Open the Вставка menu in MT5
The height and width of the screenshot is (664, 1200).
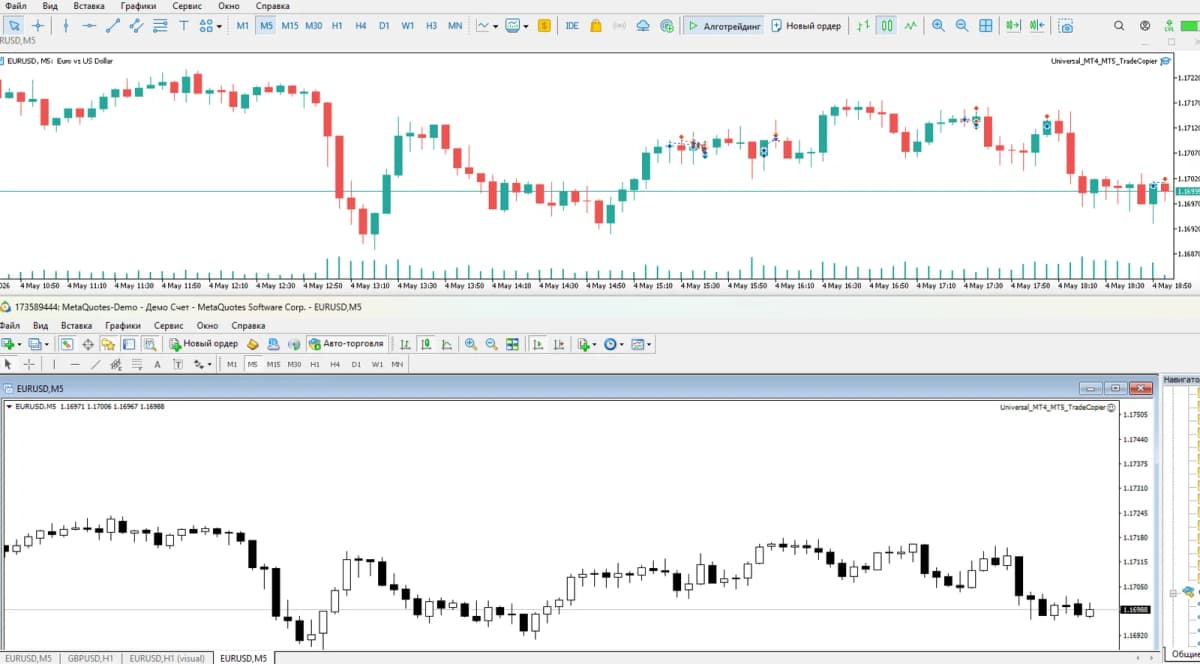click(x=89, y=6)
